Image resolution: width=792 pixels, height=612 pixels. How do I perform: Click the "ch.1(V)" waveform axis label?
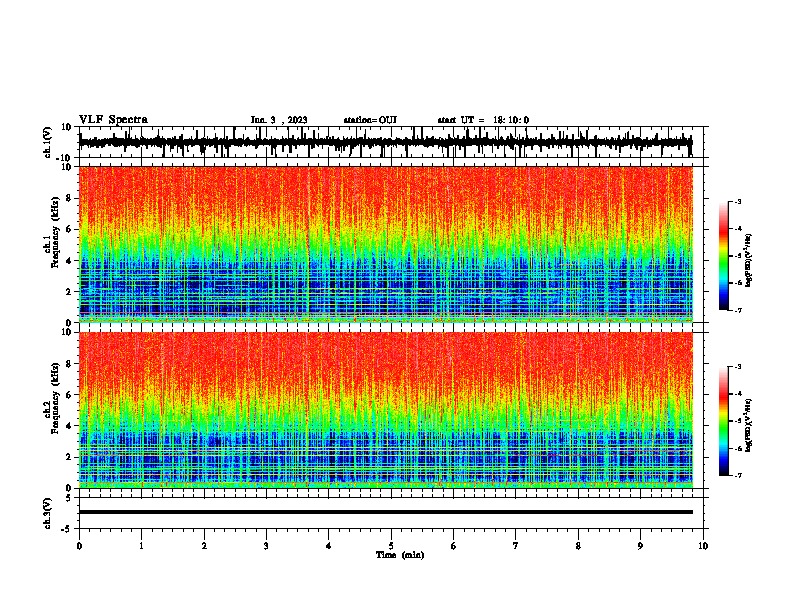(48, 142)
